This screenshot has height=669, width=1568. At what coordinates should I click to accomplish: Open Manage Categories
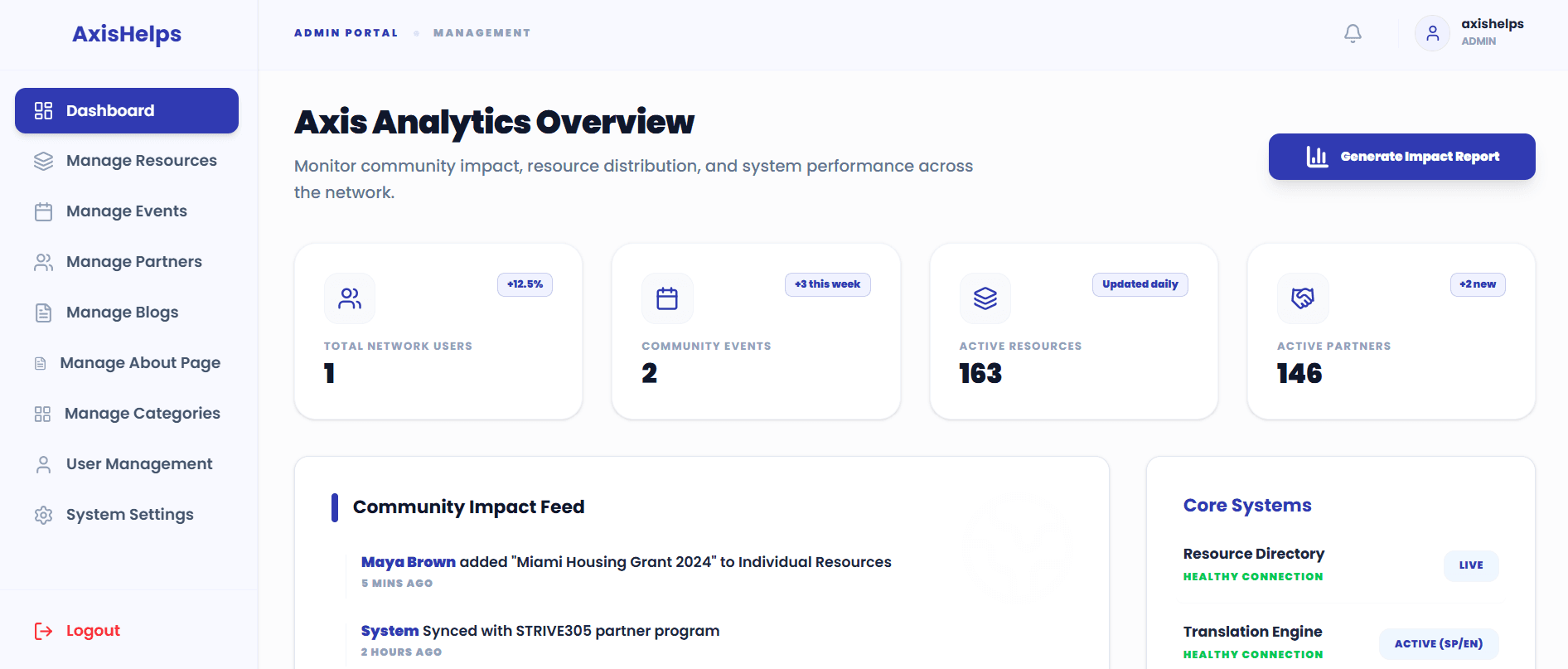(127, 414)
